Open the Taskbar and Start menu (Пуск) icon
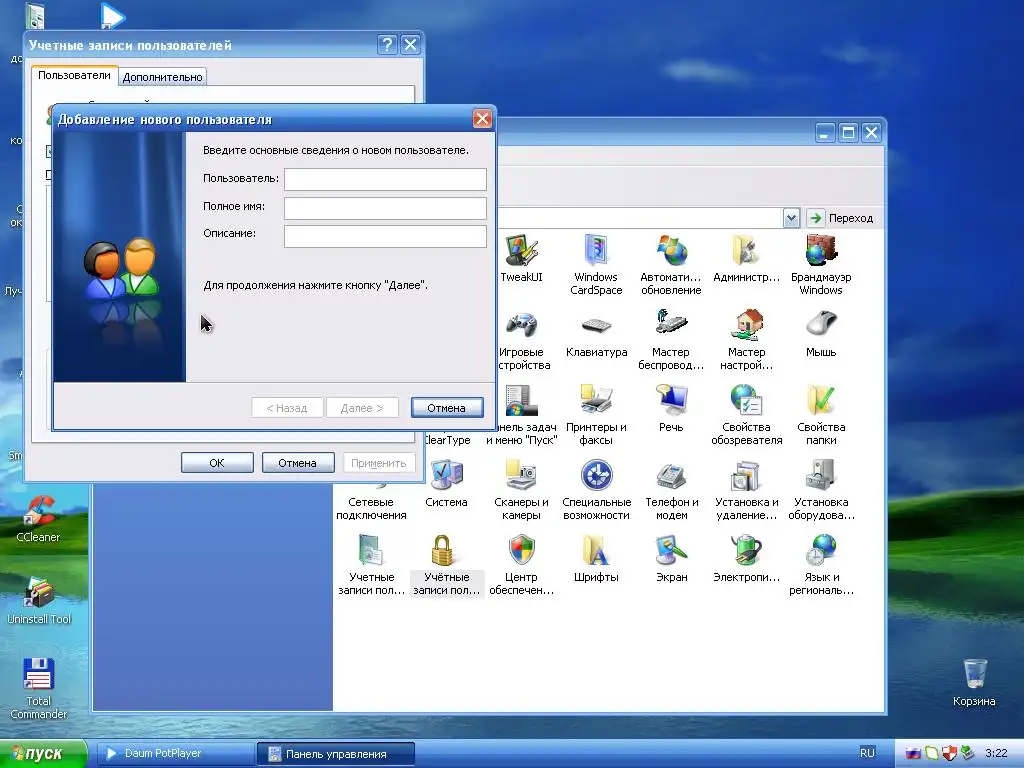1024x768 pixels. pos(521,400)
